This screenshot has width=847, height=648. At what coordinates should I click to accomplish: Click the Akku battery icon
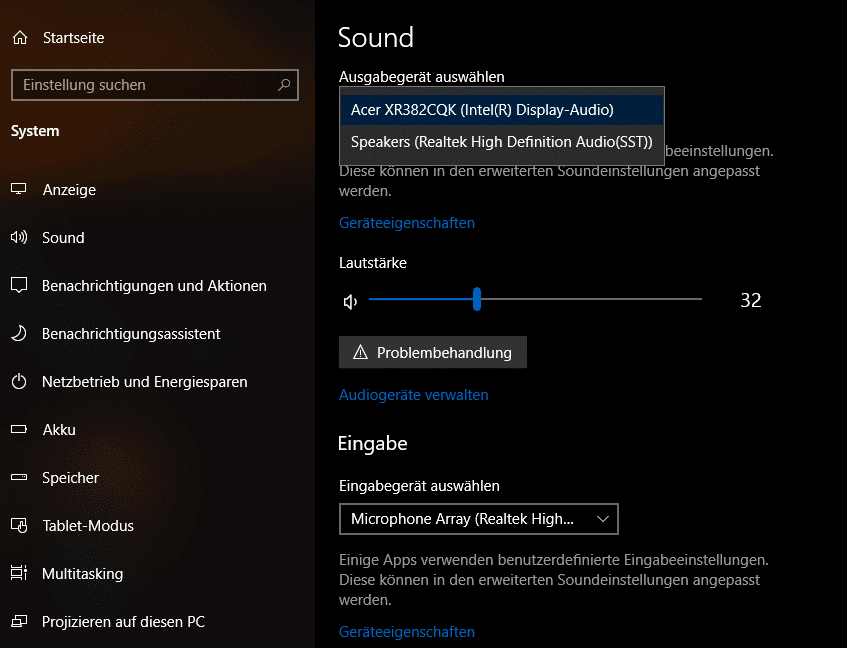click(20, 429)
